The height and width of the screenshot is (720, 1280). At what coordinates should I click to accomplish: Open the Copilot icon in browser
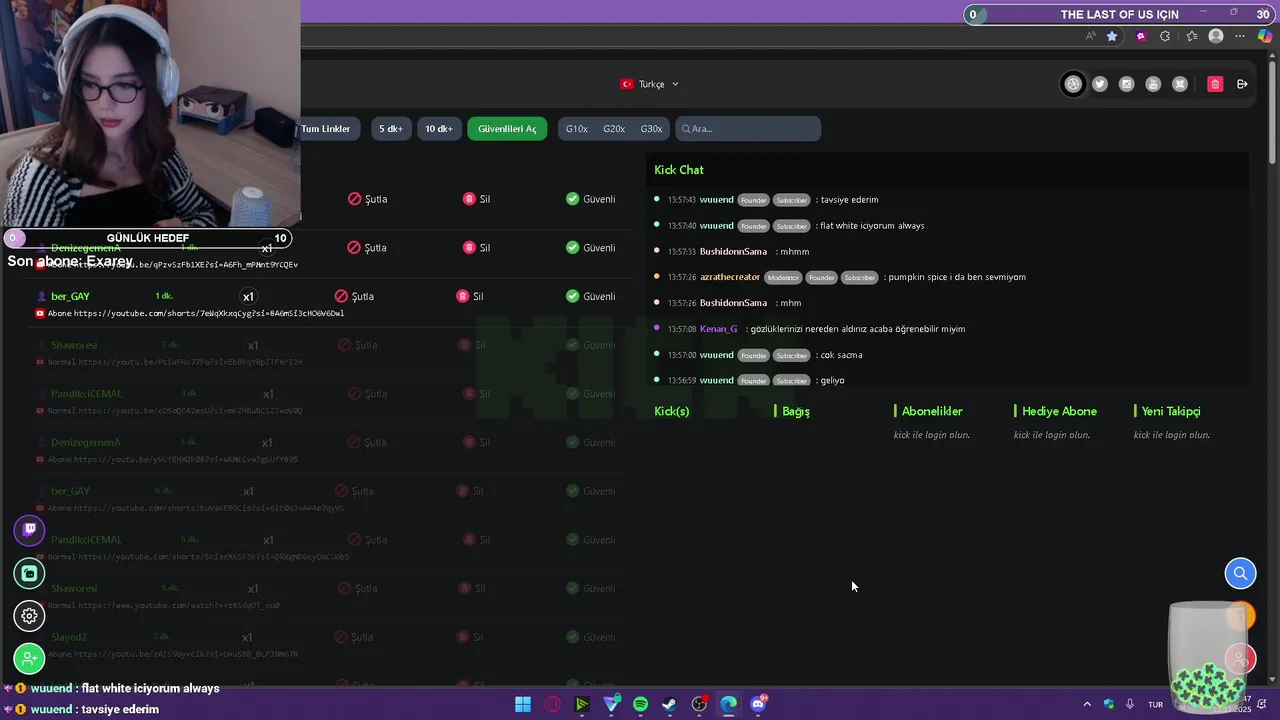pyautogui.click(x=1265, y=36)
